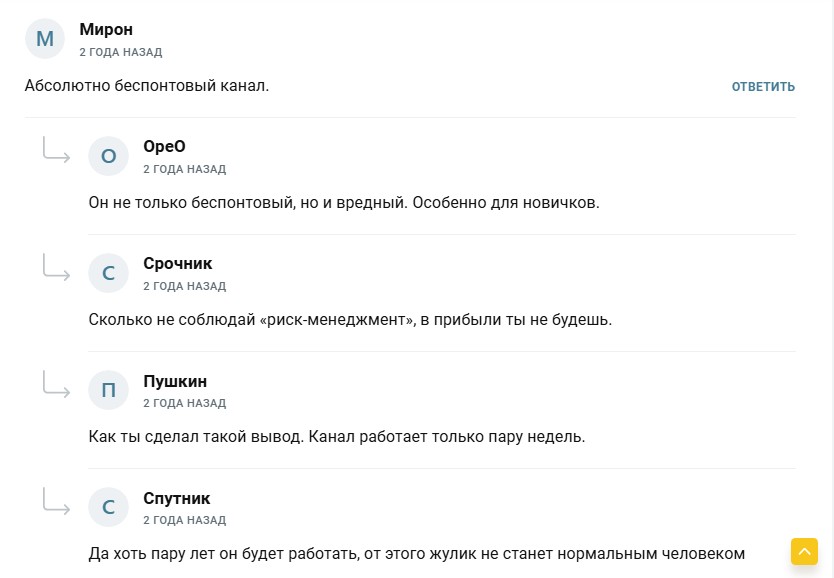Open the author name OpeO
Viewport: 834px width, 578px height.
[x=164, y=146]
